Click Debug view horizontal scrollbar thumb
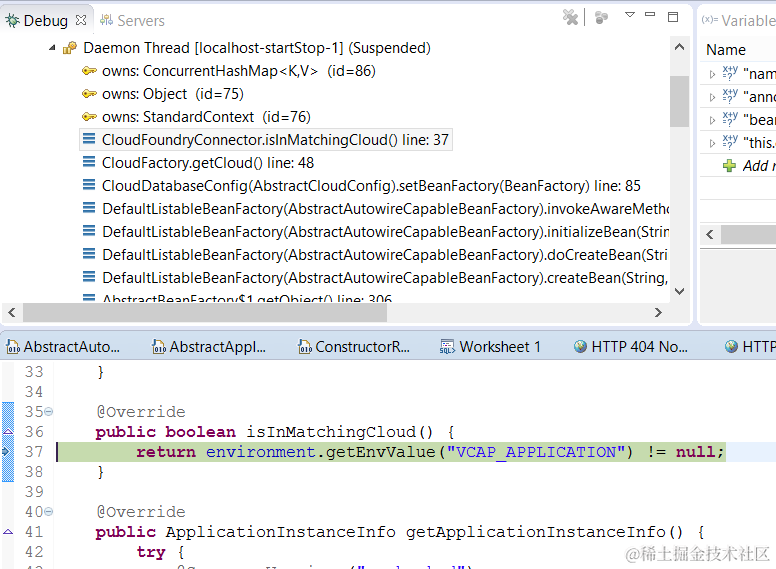 click(x=205, y=313)
